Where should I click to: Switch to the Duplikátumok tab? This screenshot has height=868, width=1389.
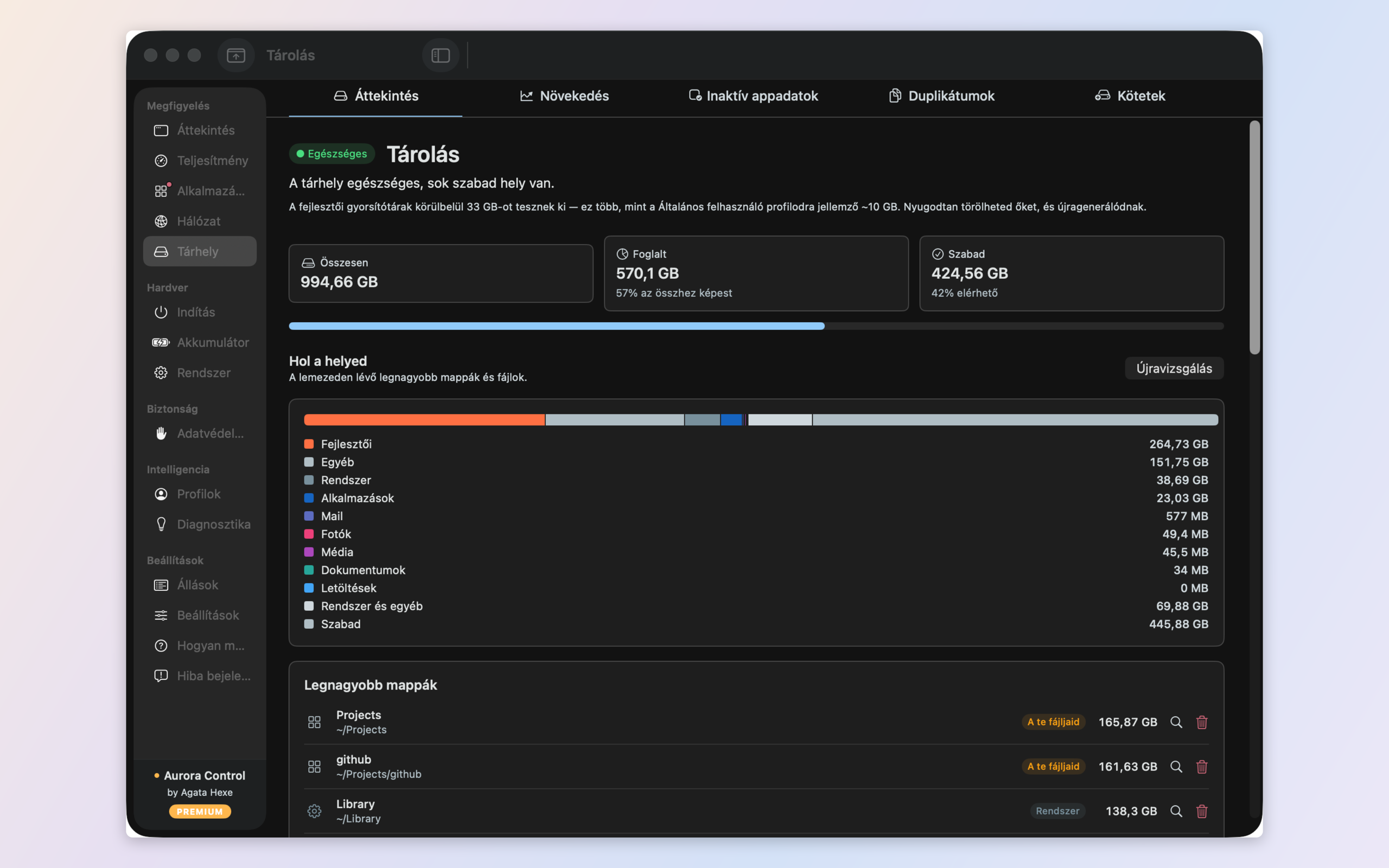941,96
